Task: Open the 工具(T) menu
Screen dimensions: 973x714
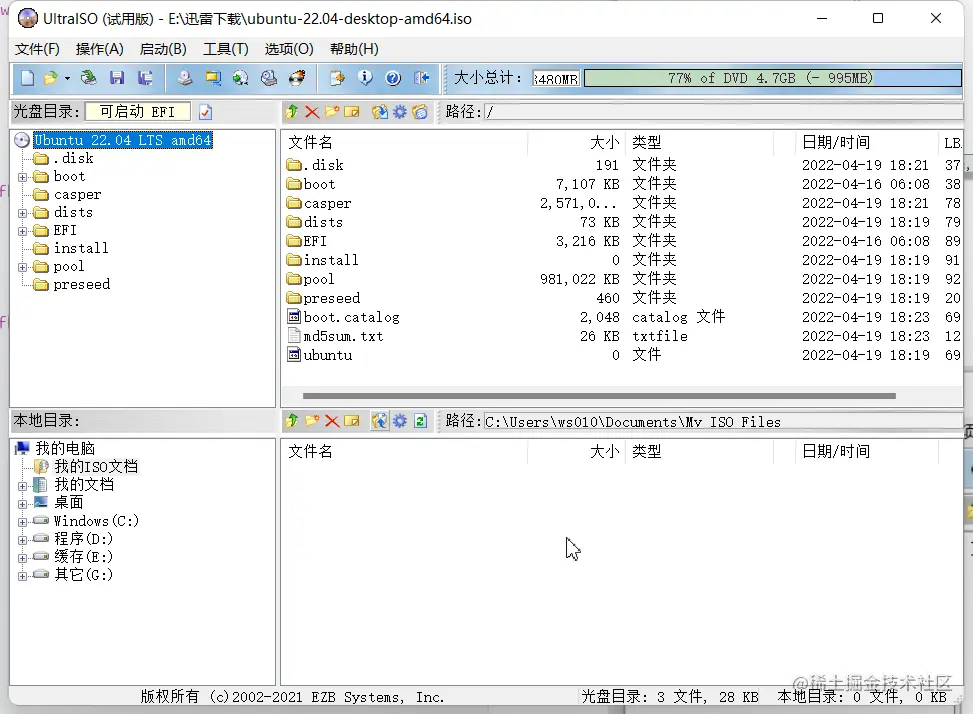Action: coord(226,49)
